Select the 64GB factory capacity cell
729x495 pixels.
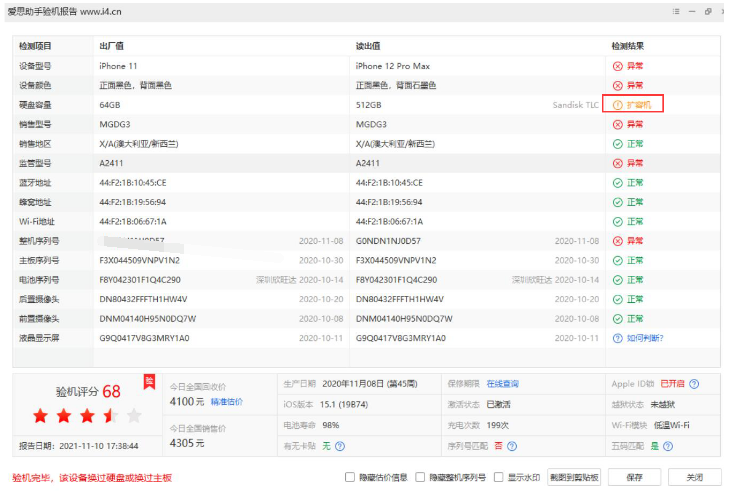[110, 105]
